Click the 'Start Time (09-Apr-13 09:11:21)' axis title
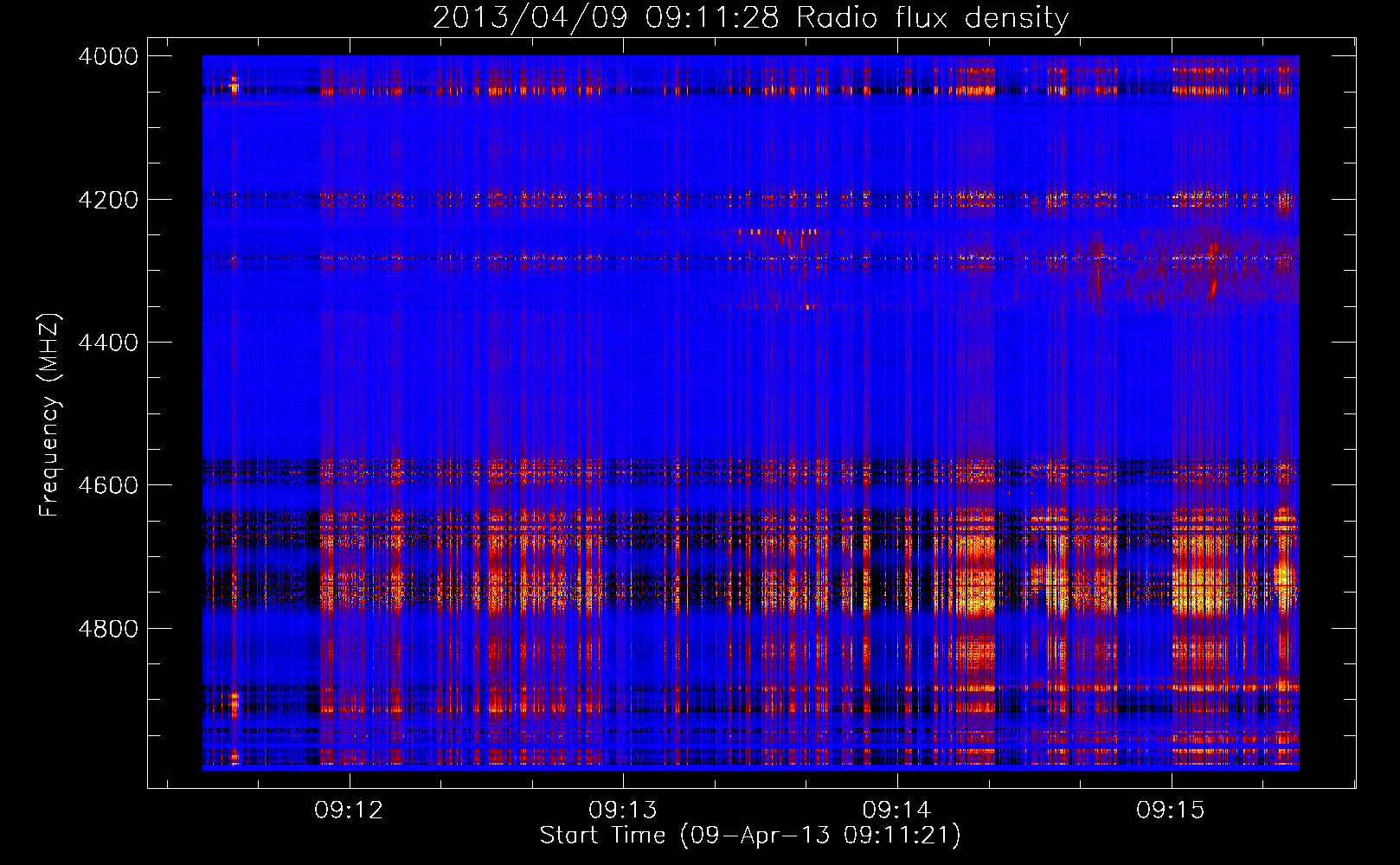Image resolution: width=1400 pixels, height=865 pixels. [750, 836]
